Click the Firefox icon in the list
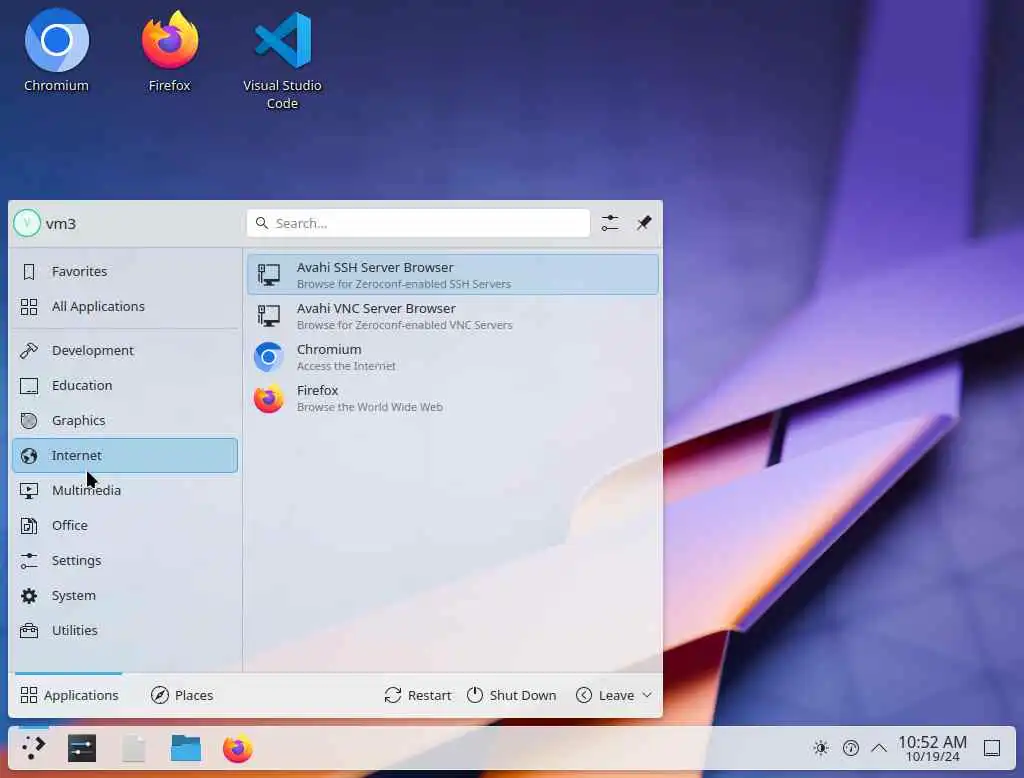1024x778 pixels. pos(268,398)
